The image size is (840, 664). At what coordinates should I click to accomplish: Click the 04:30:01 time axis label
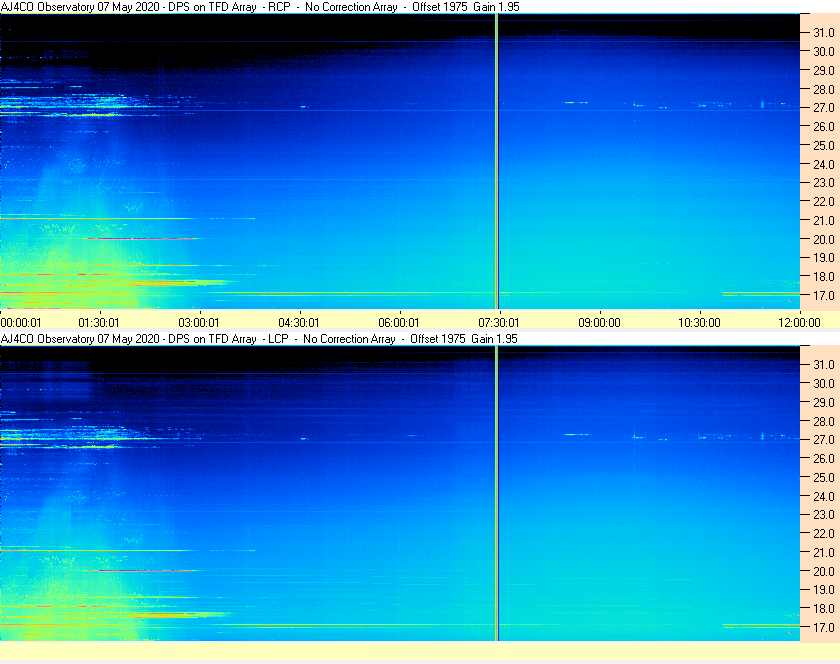299,323
